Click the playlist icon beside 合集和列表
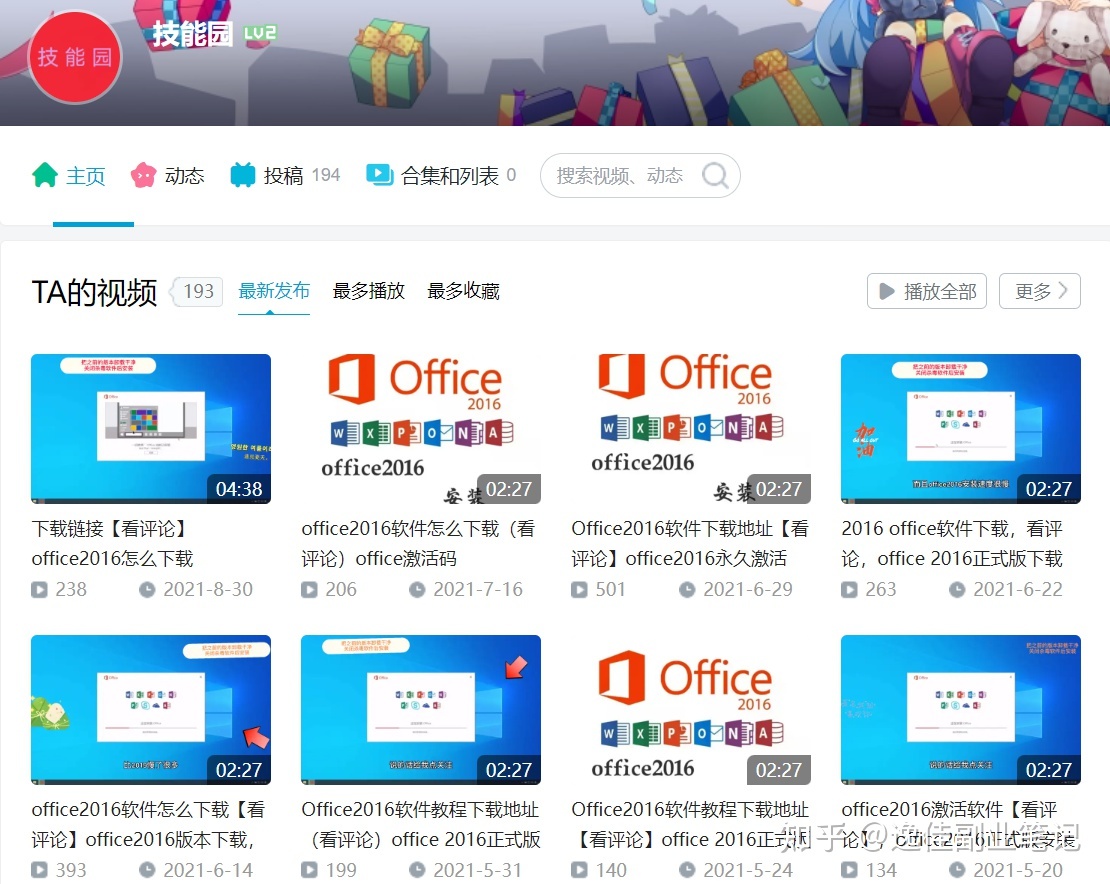This screenshot has height=884, width=1110. point(378,174)
